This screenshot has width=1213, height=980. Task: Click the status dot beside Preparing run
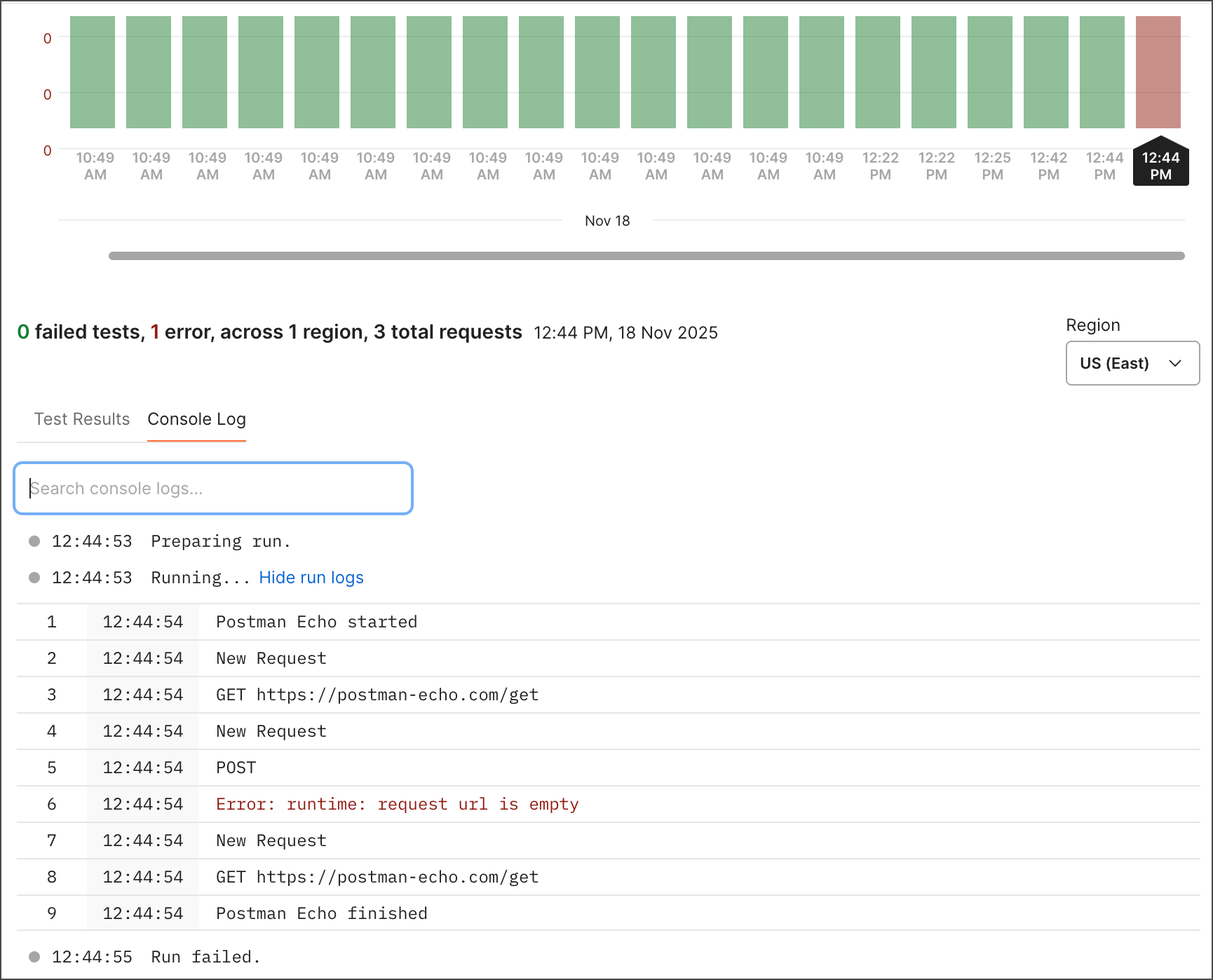coord(33,540)
